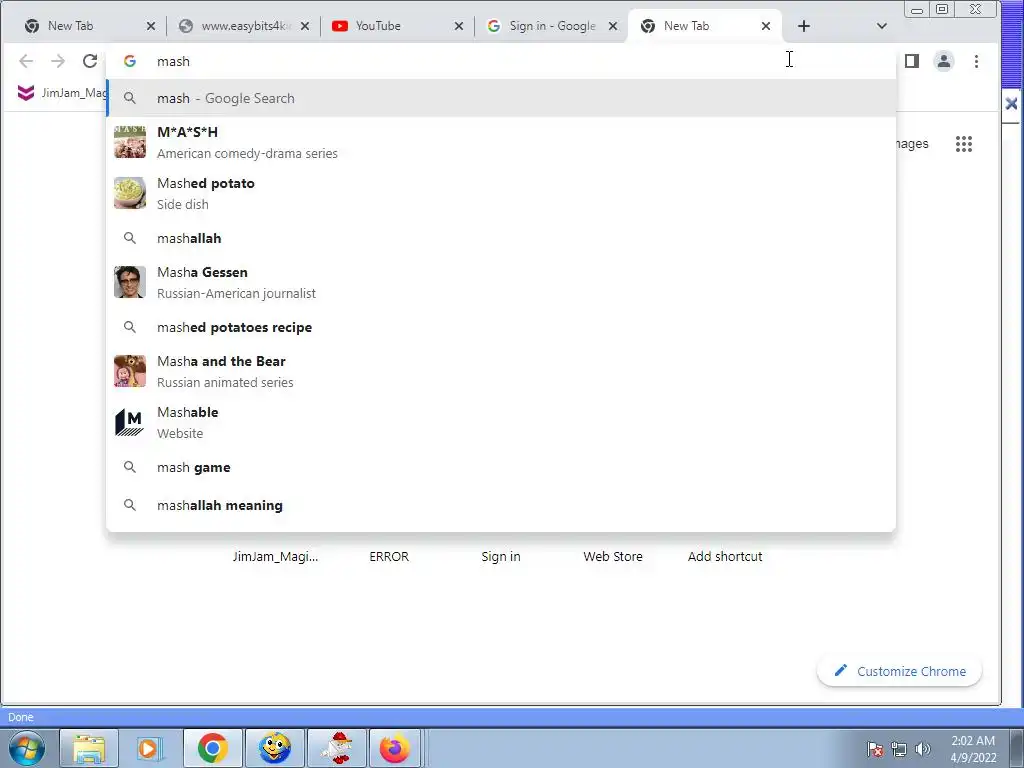1024x768 pixels.
Task: Click the address bar containing mash
Action: click(x=501, y=61)
